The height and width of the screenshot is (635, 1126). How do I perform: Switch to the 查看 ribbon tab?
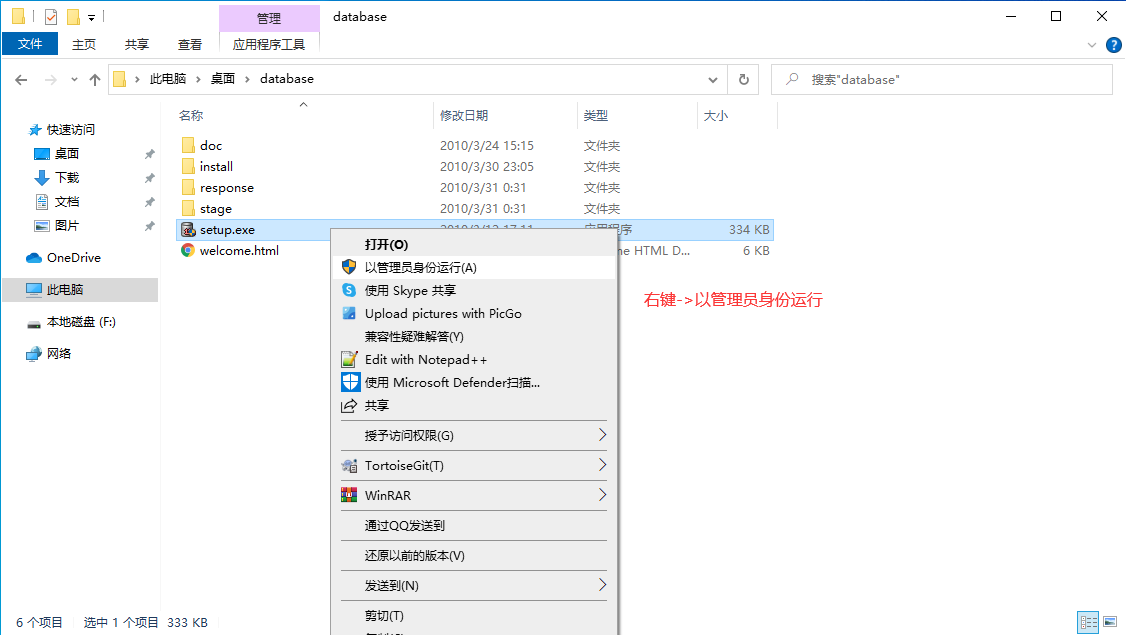coord(189,44)
